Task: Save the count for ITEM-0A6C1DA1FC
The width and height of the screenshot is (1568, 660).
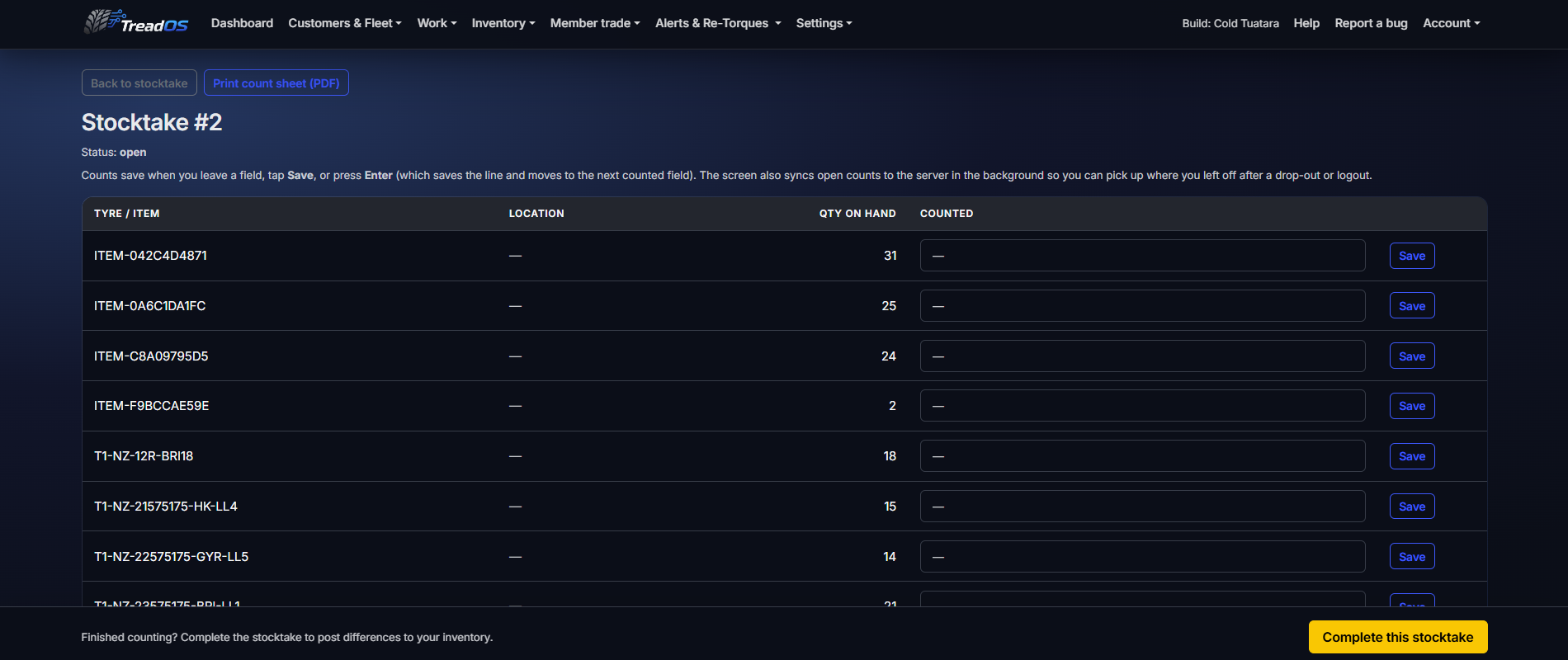Action: [1412, 306]
